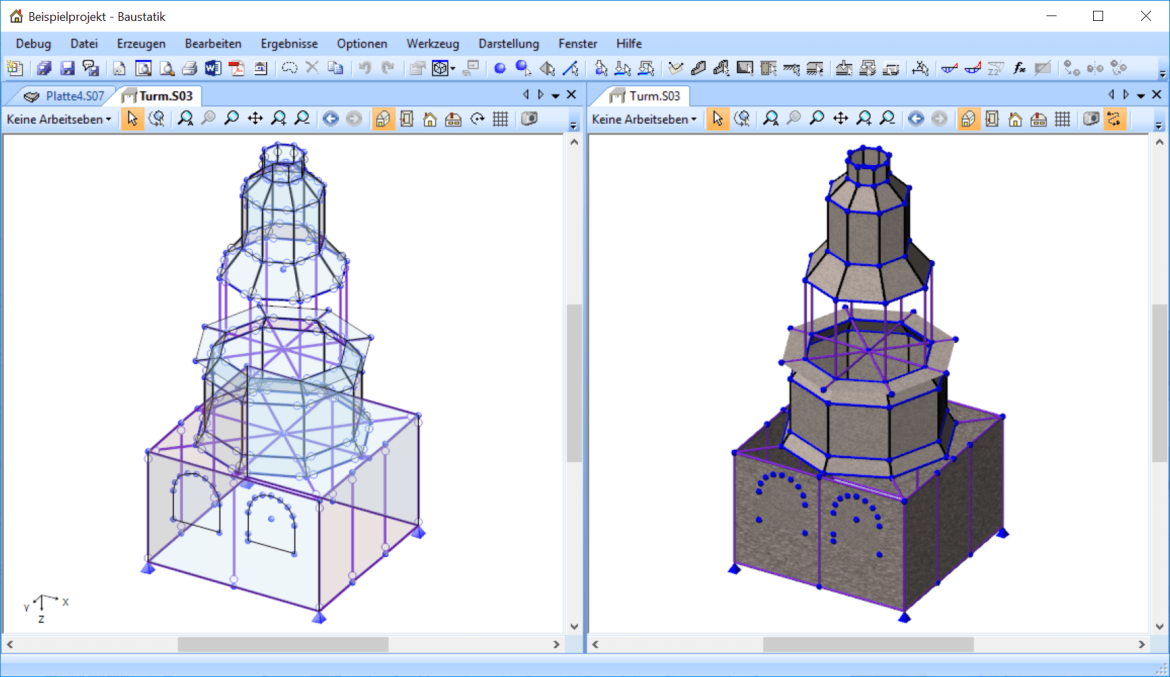Click the right pane's horizontal scrollbar thumb
The height and width of the screenshot is (677, 1170).
[867, 645]
